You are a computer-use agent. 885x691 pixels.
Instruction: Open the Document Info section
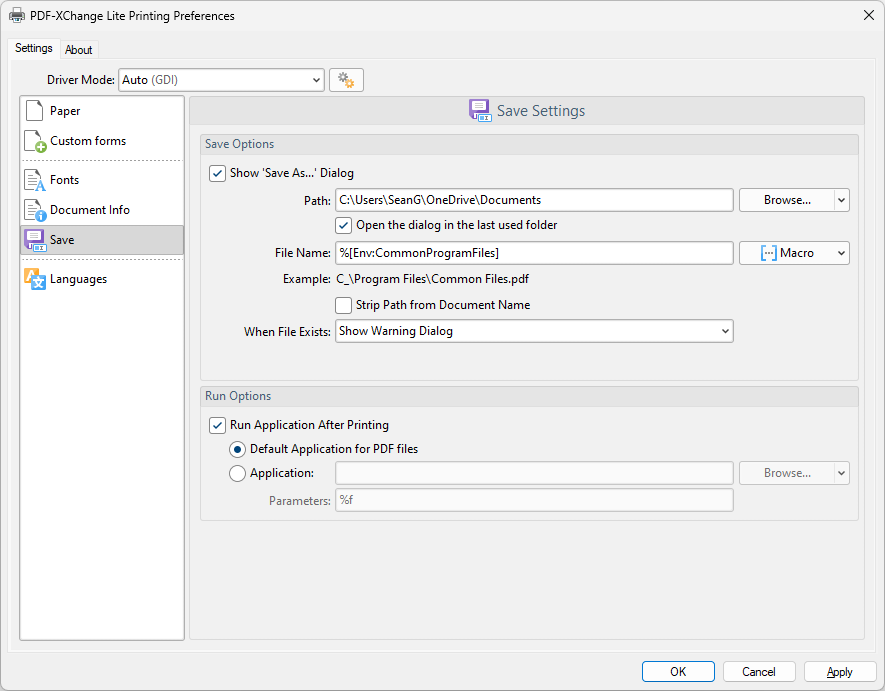(x=102, y=210)
